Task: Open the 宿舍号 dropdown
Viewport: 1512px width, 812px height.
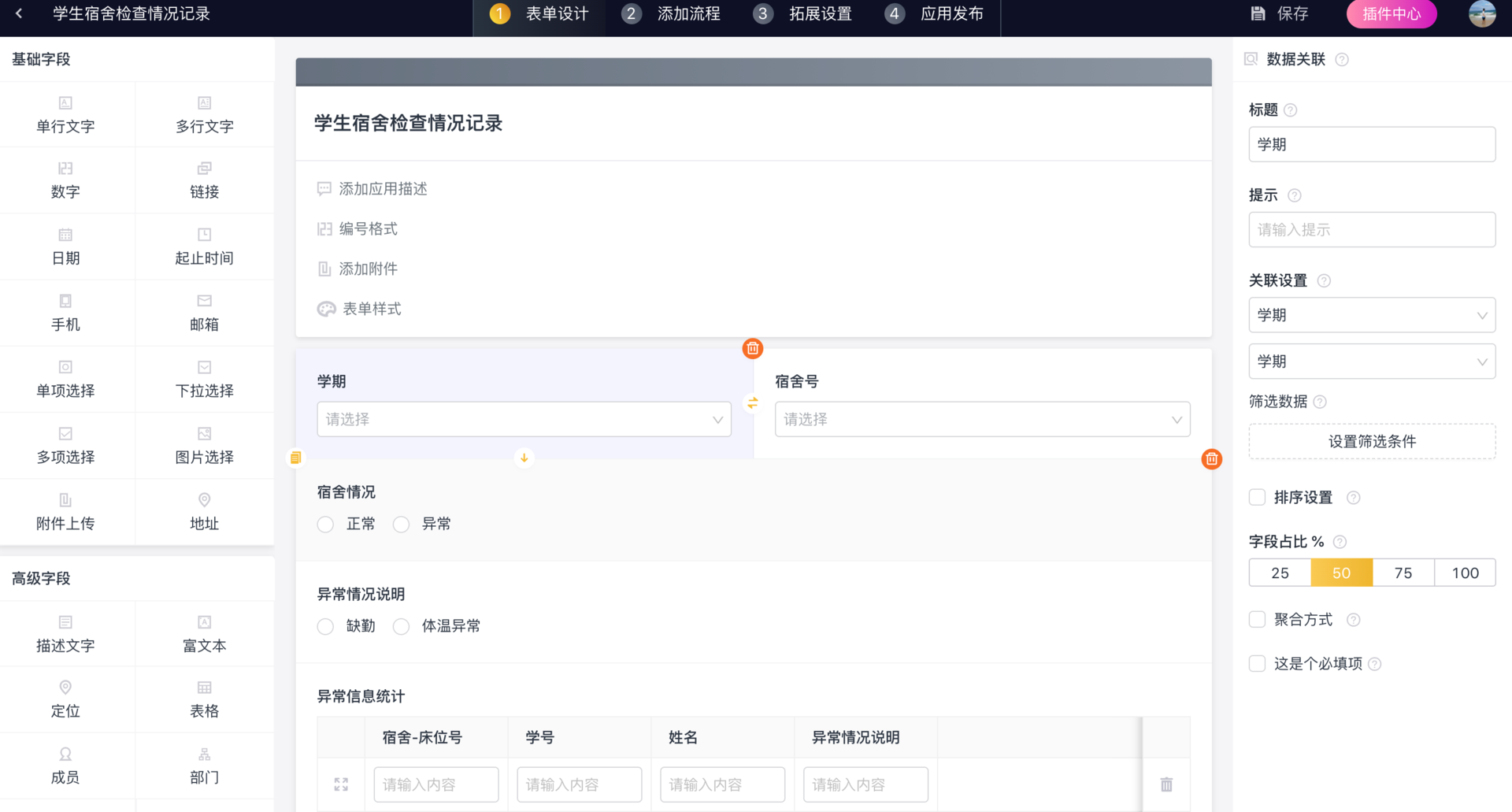Action: (981, 419)
